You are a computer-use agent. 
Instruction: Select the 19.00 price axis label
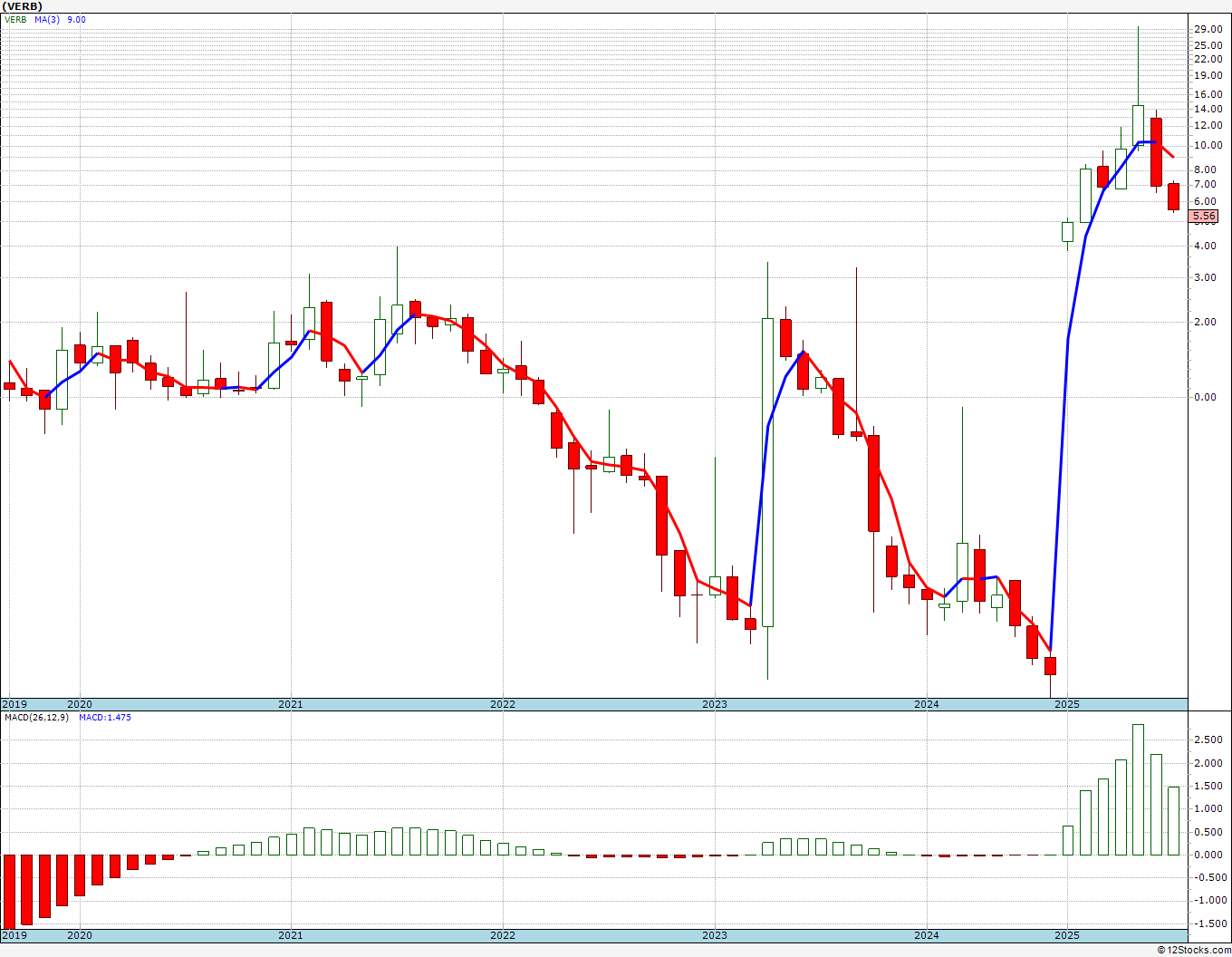coord(1208,75)
